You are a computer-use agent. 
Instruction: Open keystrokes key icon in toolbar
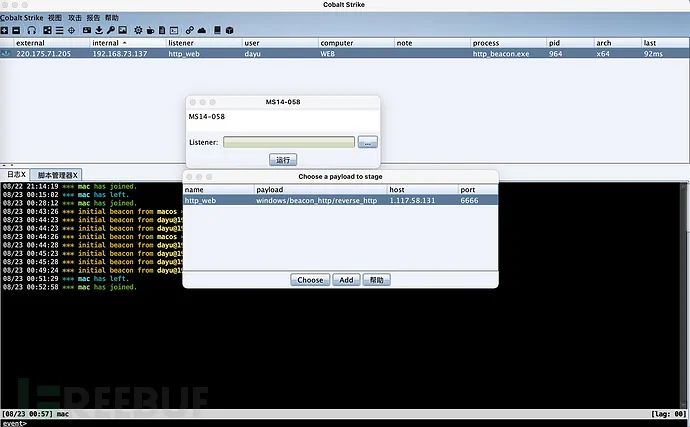[110, 30]
